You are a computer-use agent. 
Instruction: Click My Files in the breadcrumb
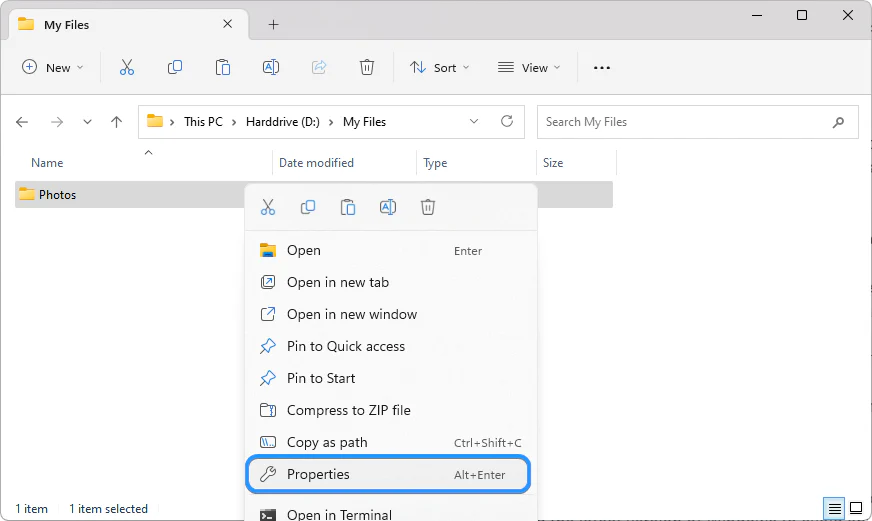coord(364,122)
